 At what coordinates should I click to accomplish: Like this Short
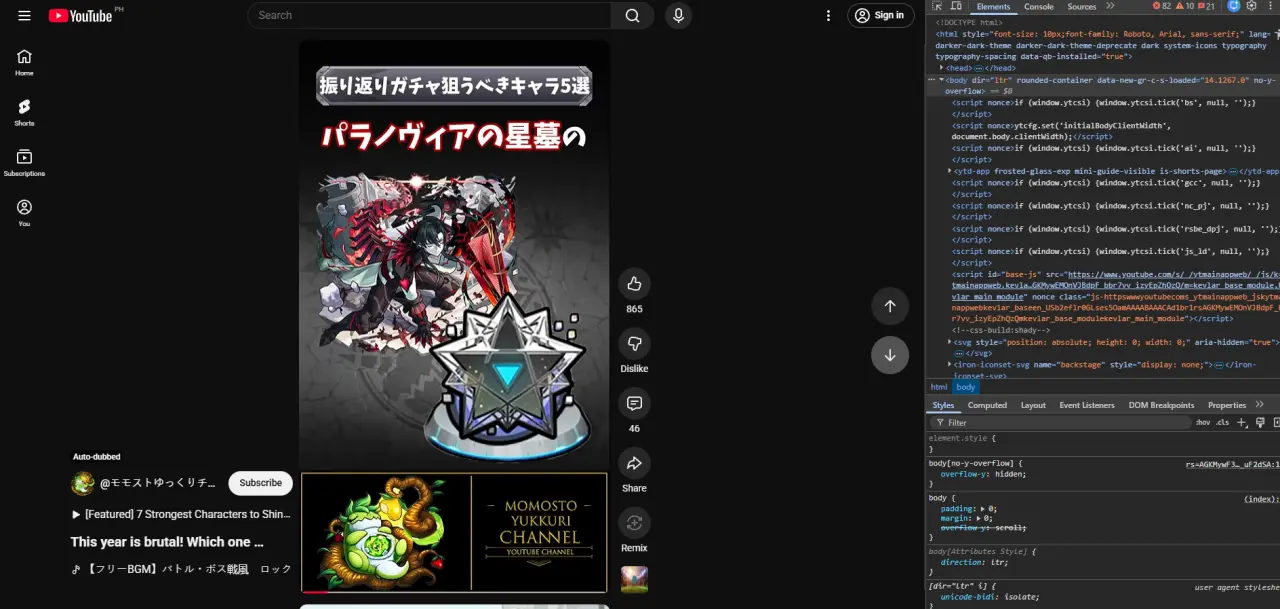click(x=634, y=284)
